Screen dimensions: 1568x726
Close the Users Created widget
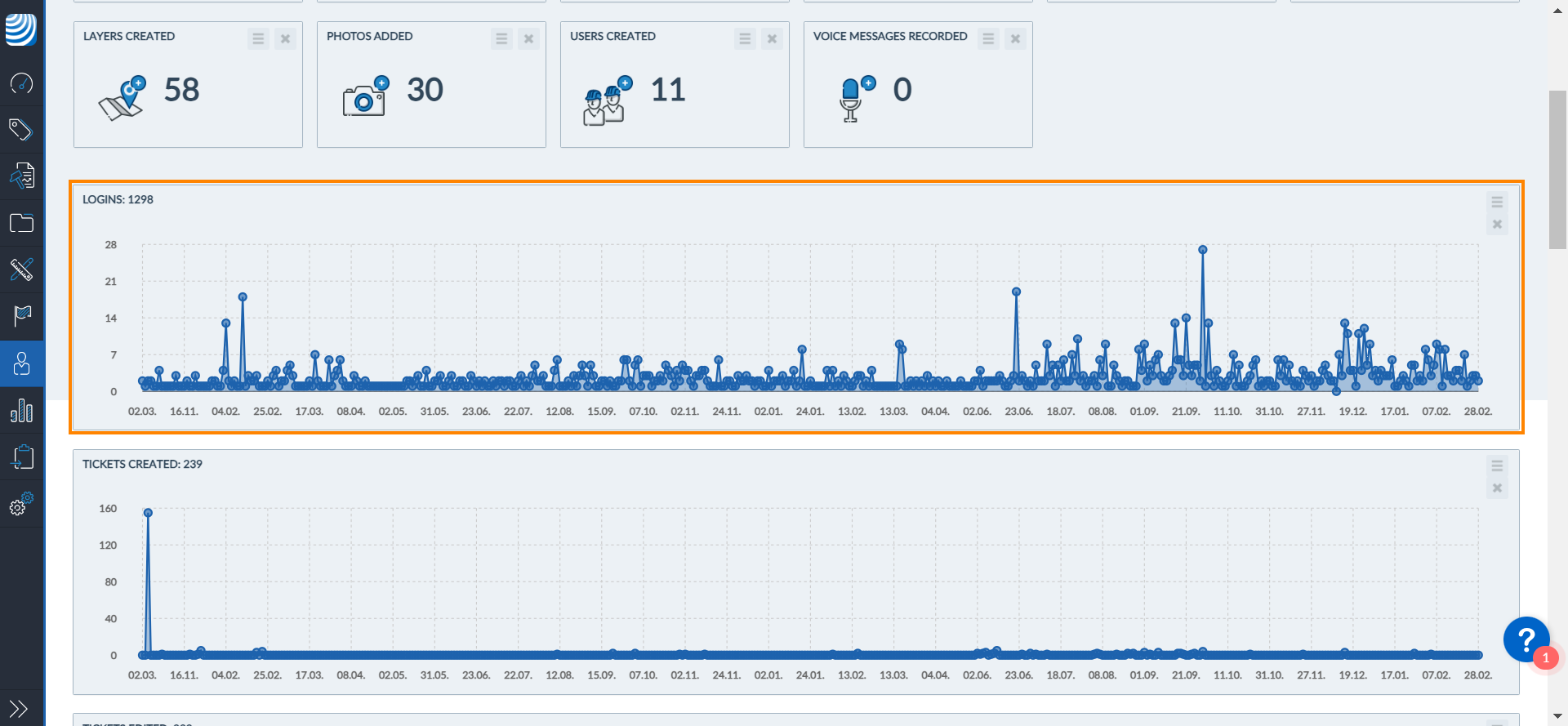(772, 38)
